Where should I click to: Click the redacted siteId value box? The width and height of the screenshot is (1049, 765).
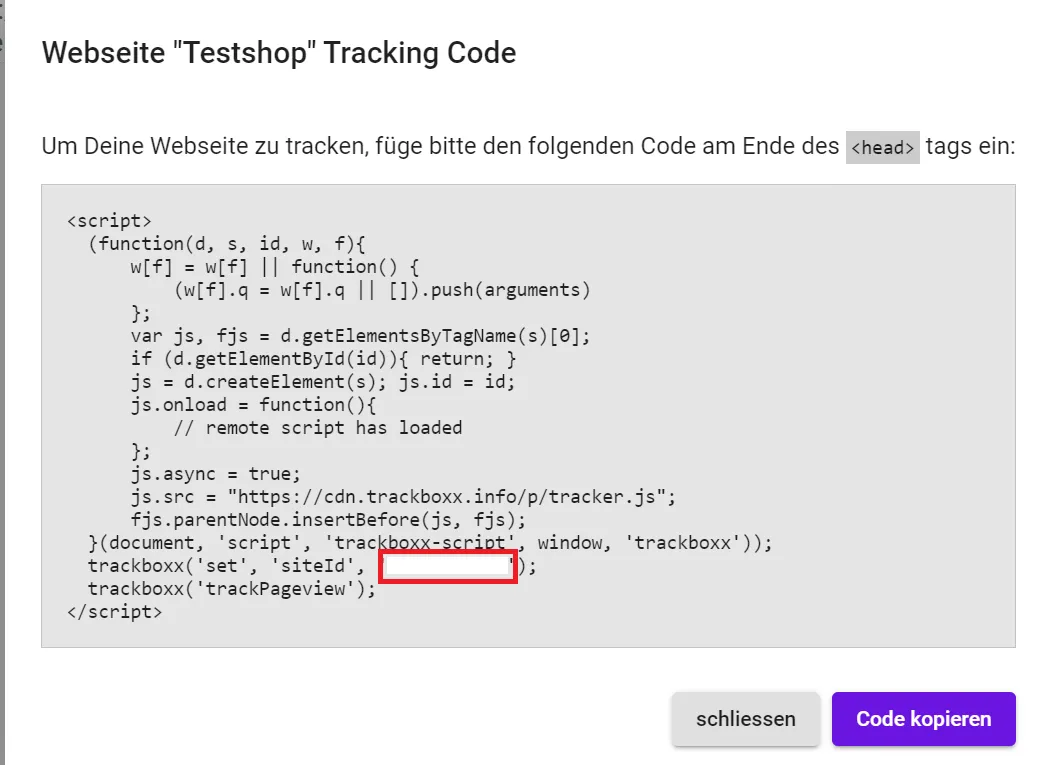coord(447,566)
